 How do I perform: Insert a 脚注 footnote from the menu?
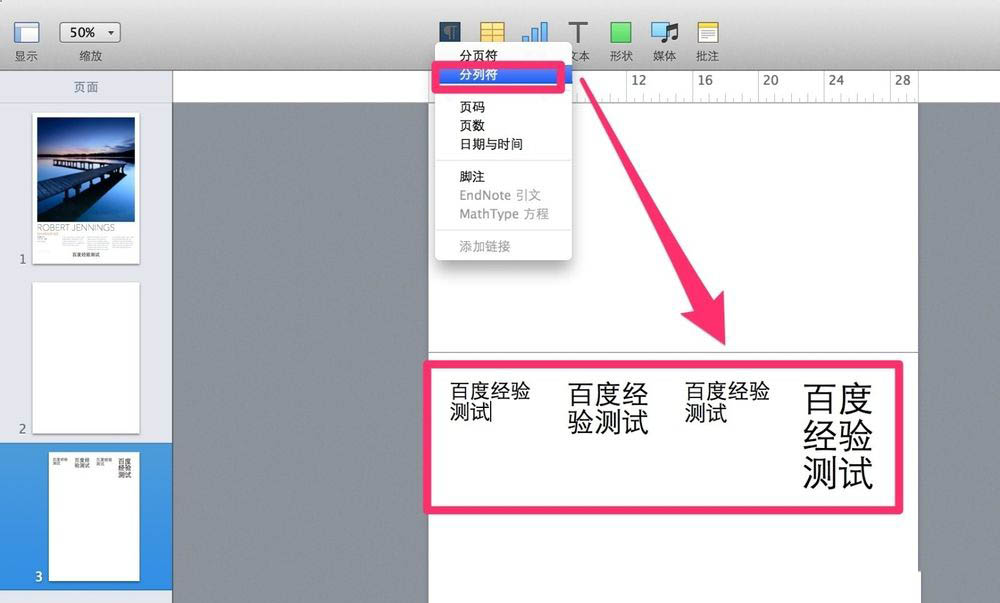click(471, 176)
